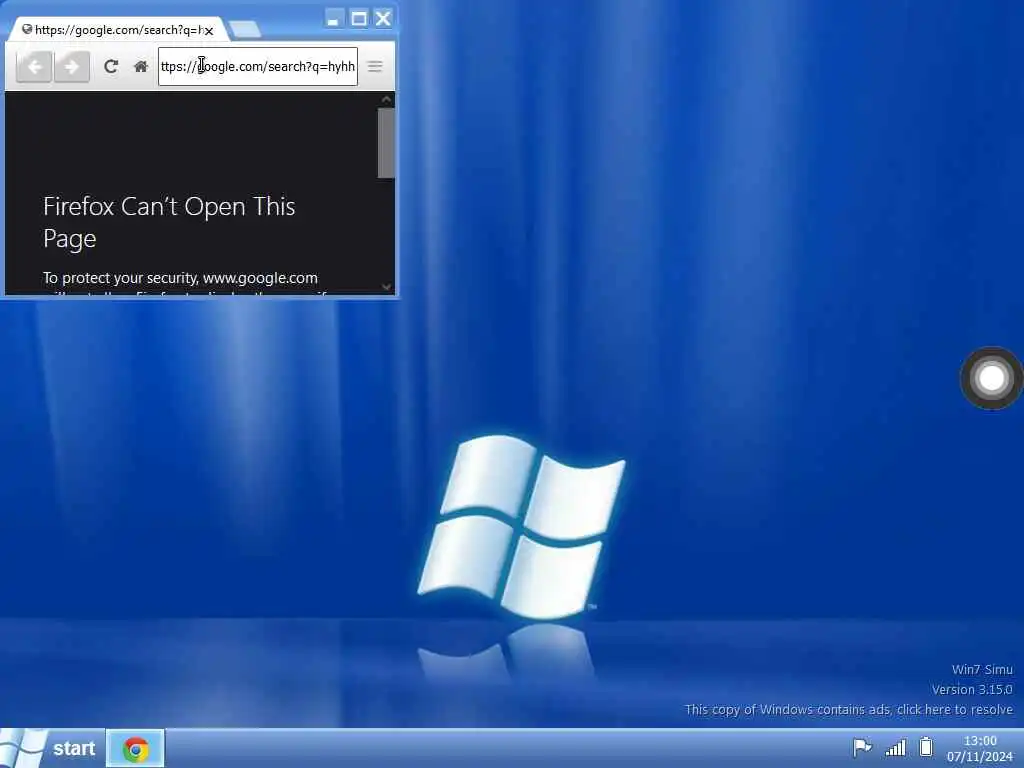Reload the page with the refresh icon
Viewport: 1024px width, 768px height.
click(111, 67)
